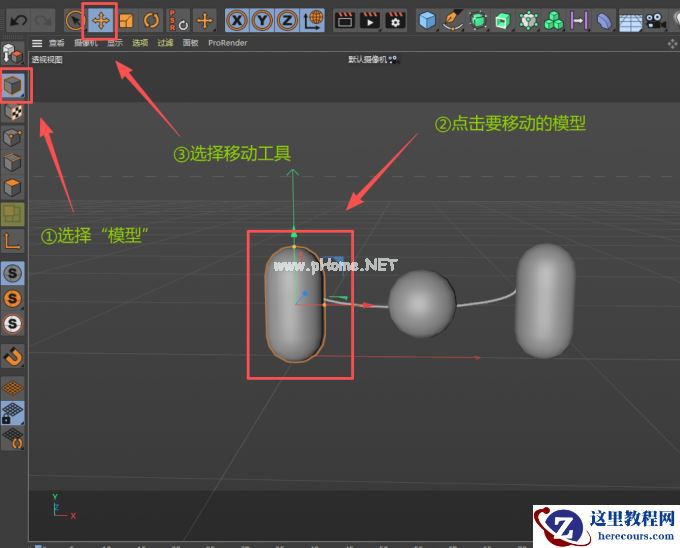Open the Edit Render Settings icon

tap(395, 20)
